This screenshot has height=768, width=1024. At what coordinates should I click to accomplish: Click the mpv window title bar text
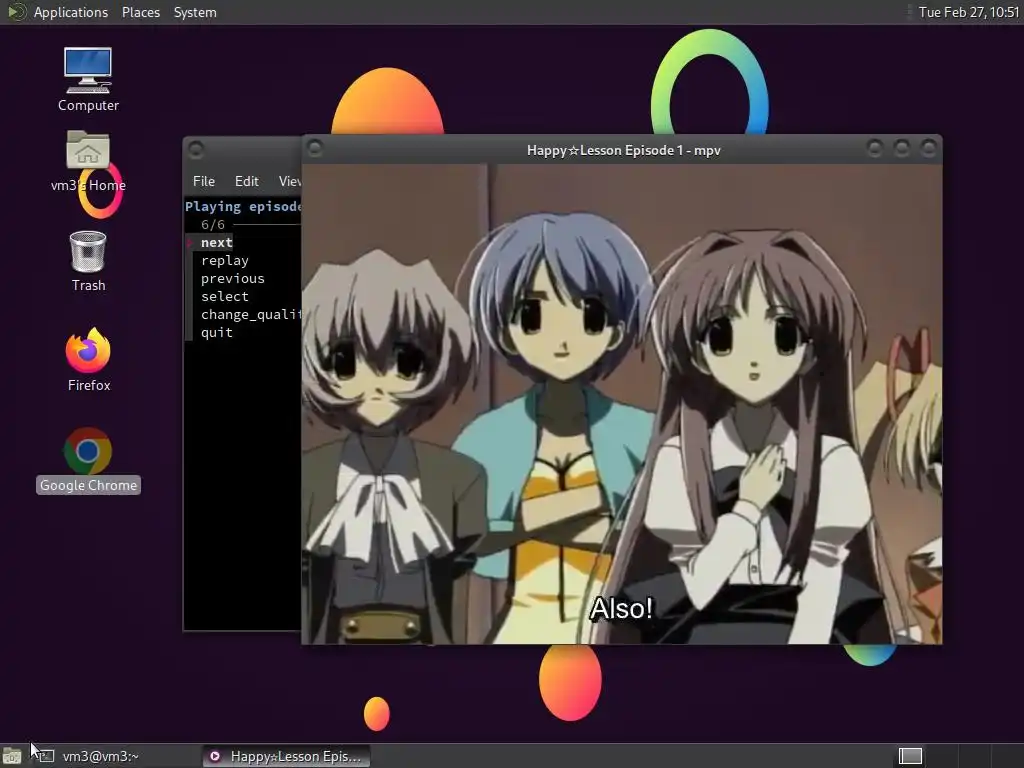point(624,150)
